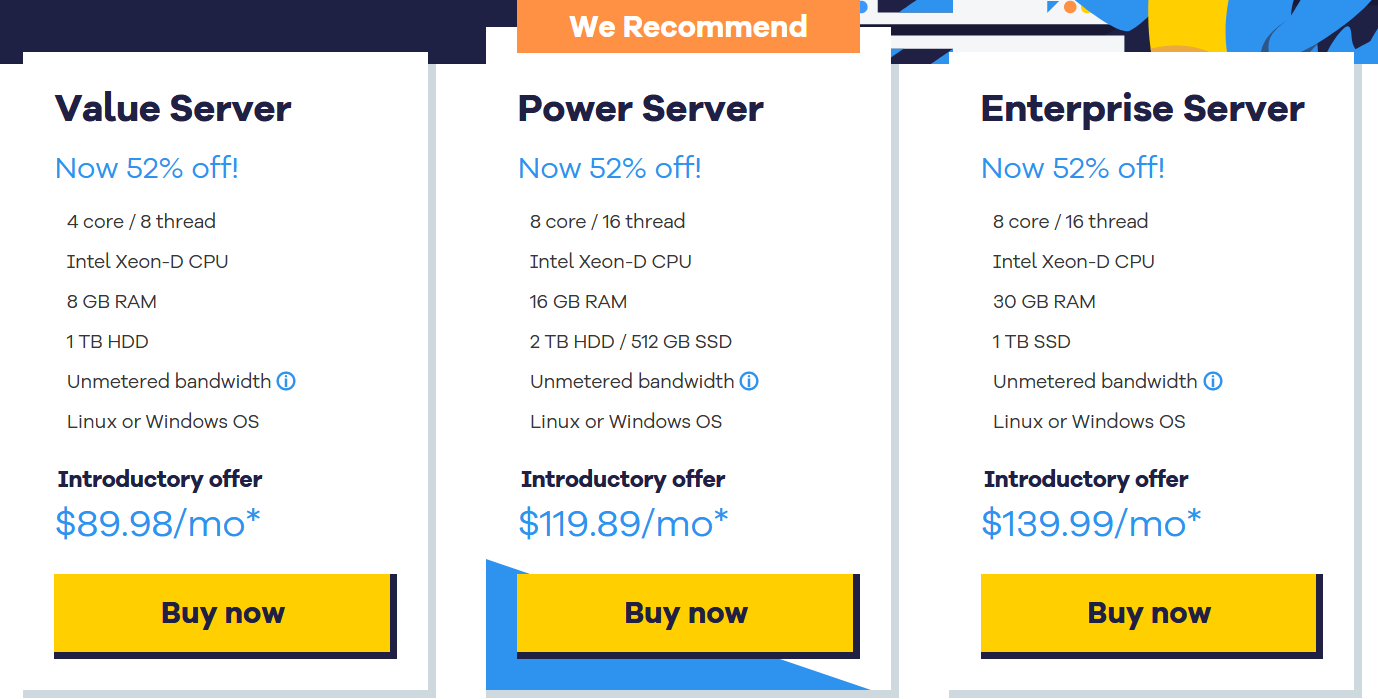Click the Value Server heading
Viewport: 1378px width, 699px height.
click(173, 108)
